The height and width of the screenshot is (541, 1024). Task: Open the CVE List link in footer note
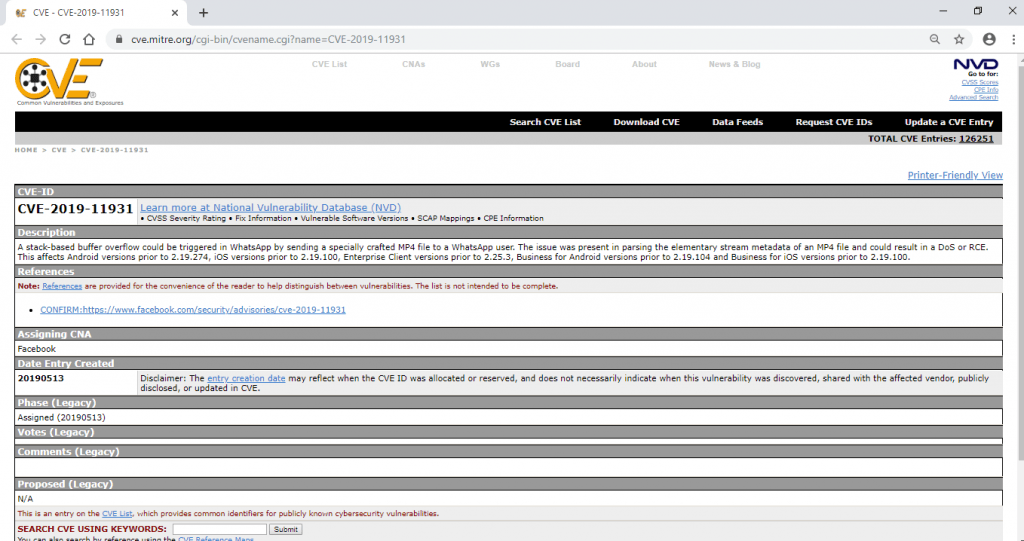pyautogui.click(x=117, y=514)
